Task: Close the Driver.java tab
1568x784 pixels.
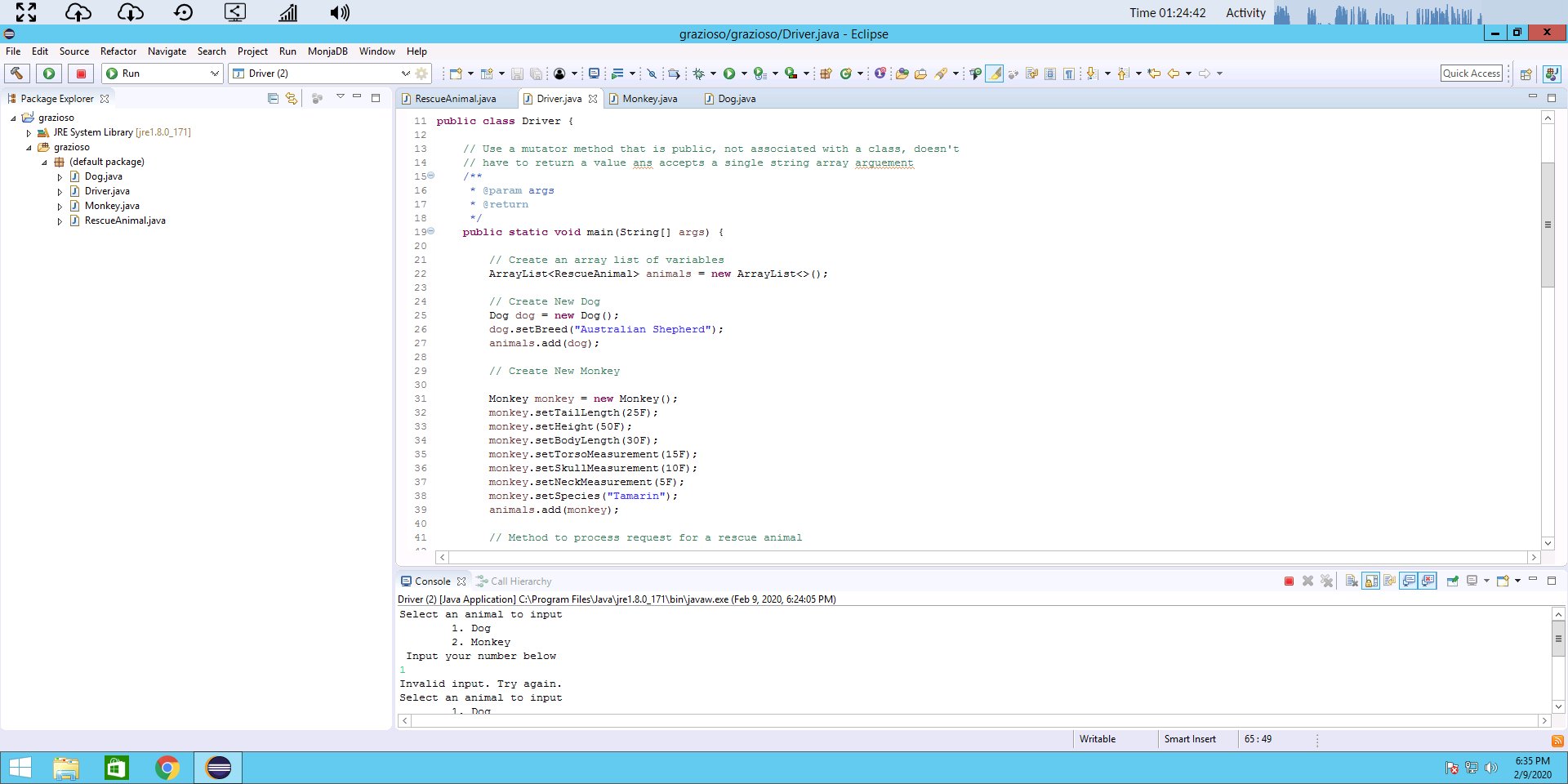Action: [x=593, y=99]
